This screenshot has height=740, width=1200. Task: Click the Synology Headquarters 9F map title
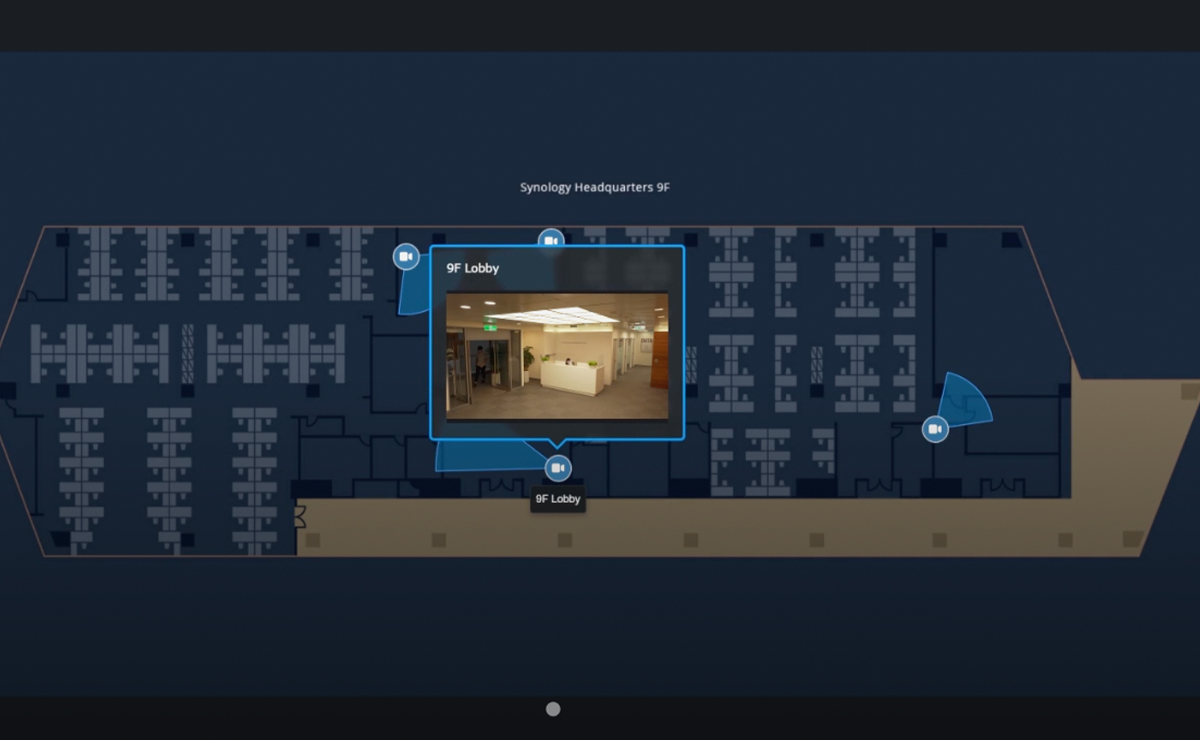click(x=594, y=187)
